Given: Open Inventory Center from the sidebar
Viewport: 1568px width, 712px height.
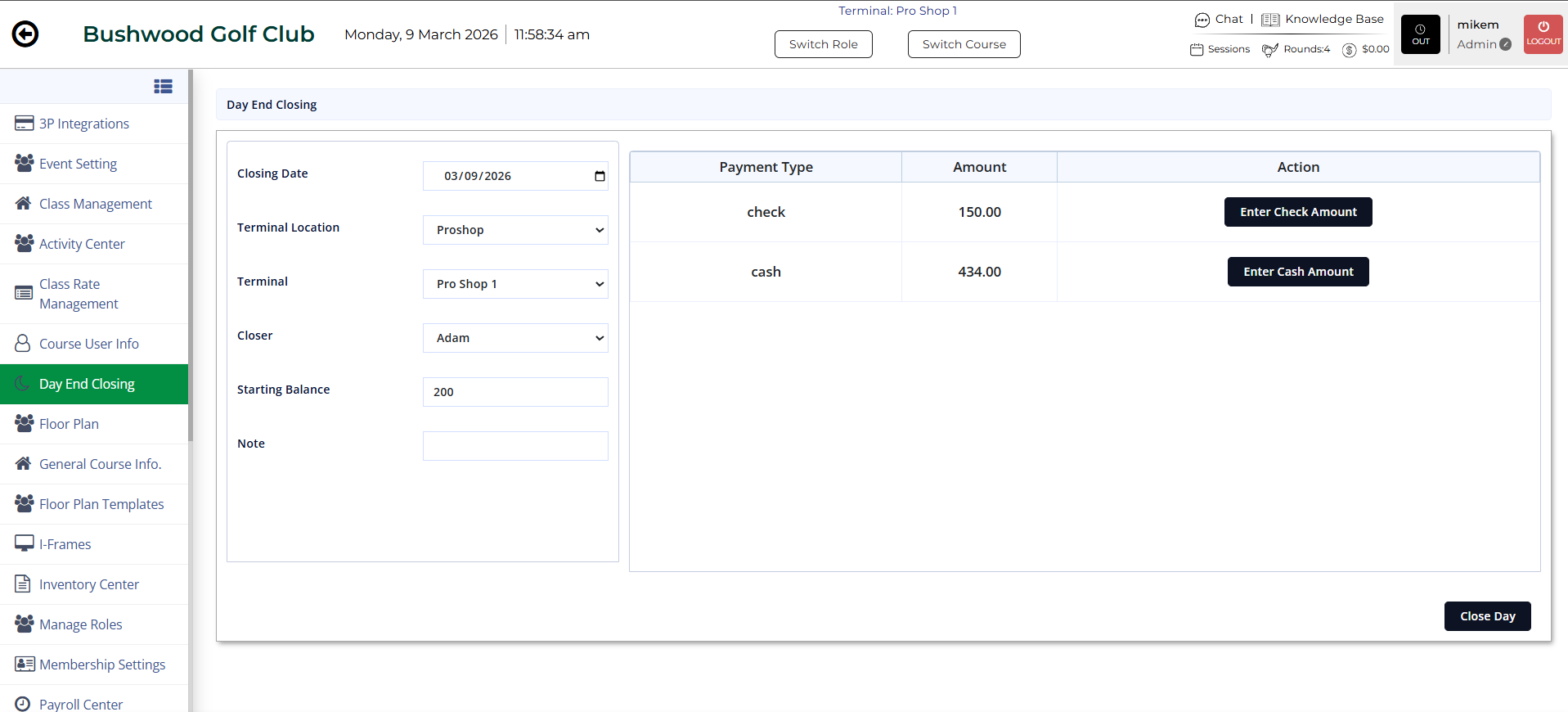Looking at the screenshot, I should click(88, 584).
